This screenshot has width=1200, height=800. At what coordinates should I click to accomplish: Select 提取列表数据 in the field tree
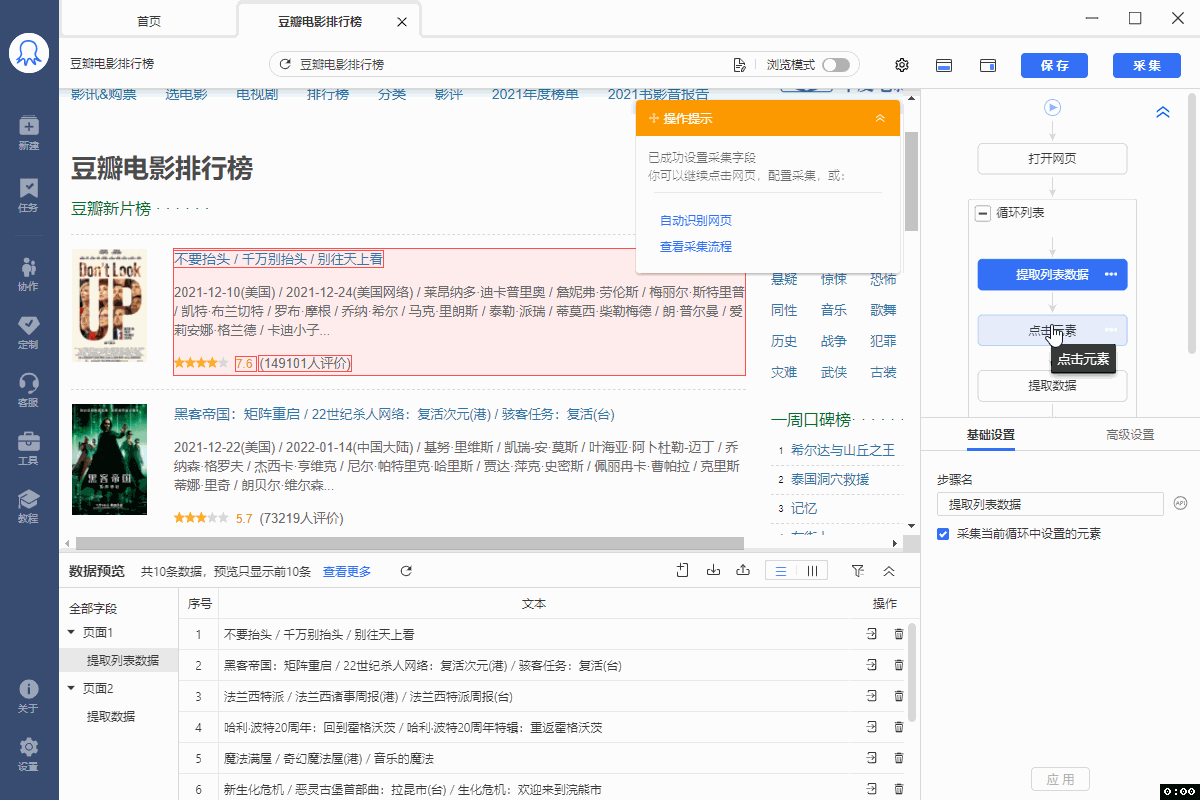point(120,660)
